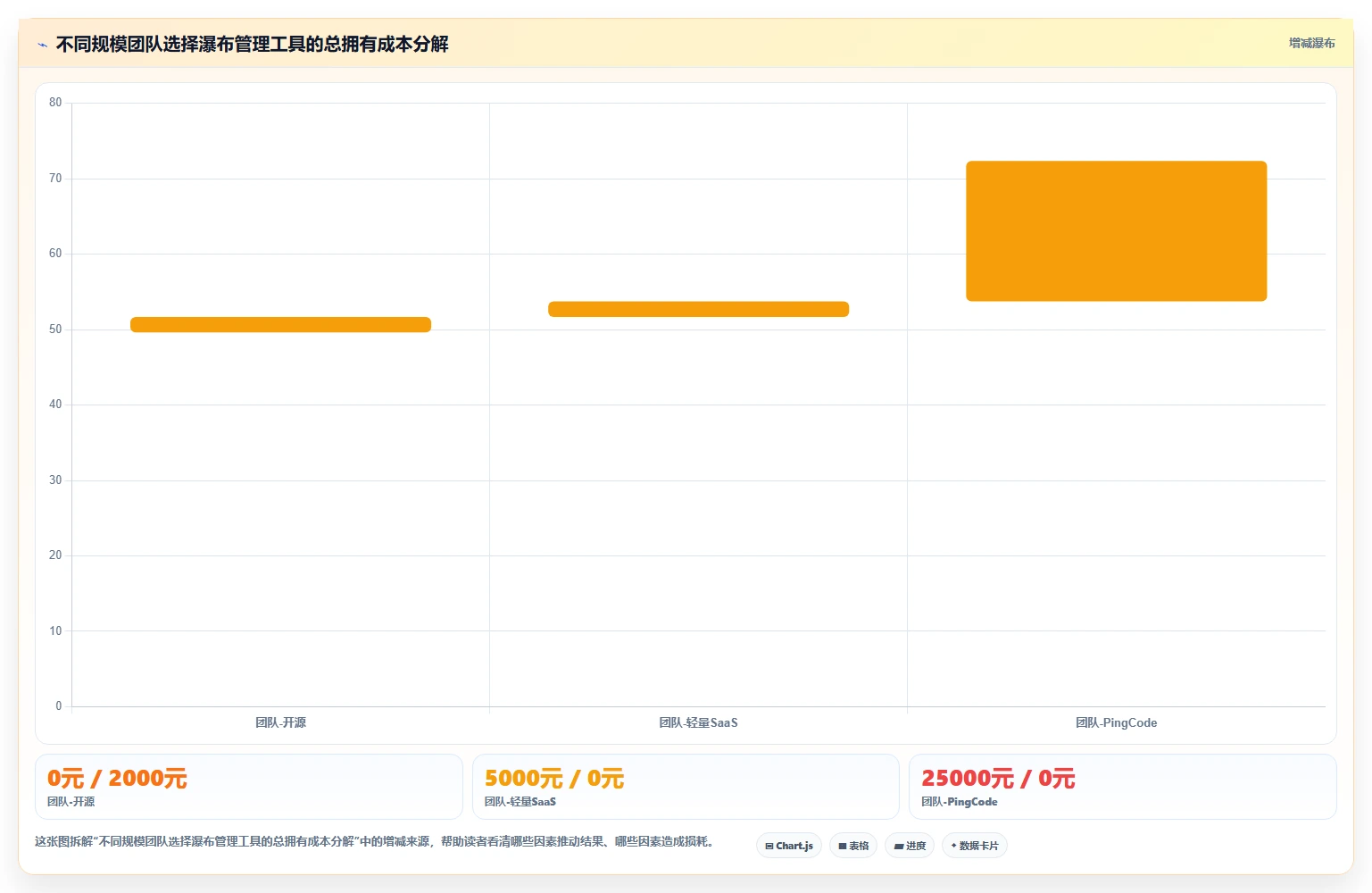Open the 25000元 / 0元 data card

1123,787
